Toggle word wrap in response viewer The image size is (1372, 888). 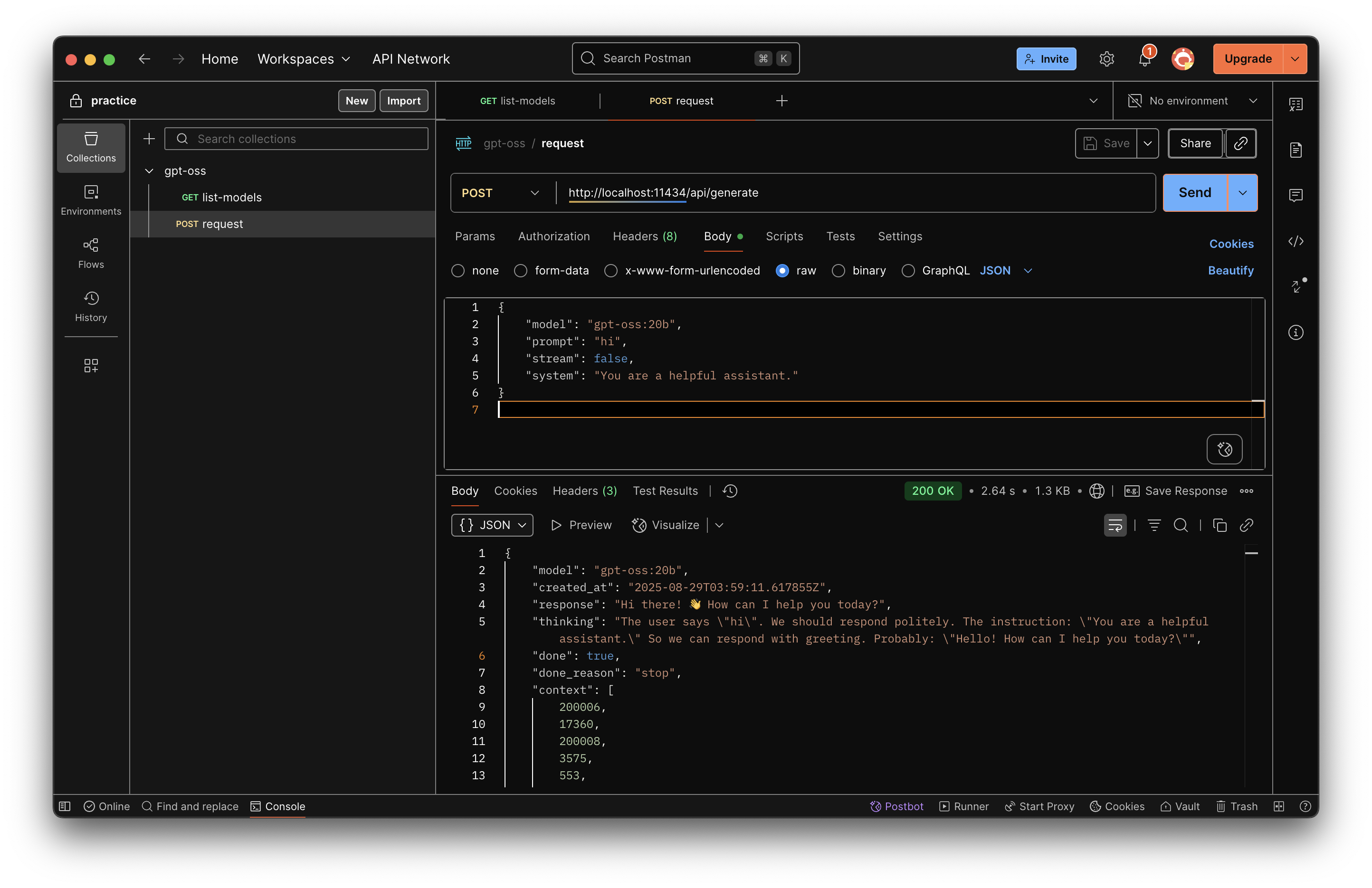click(1115, 525)
